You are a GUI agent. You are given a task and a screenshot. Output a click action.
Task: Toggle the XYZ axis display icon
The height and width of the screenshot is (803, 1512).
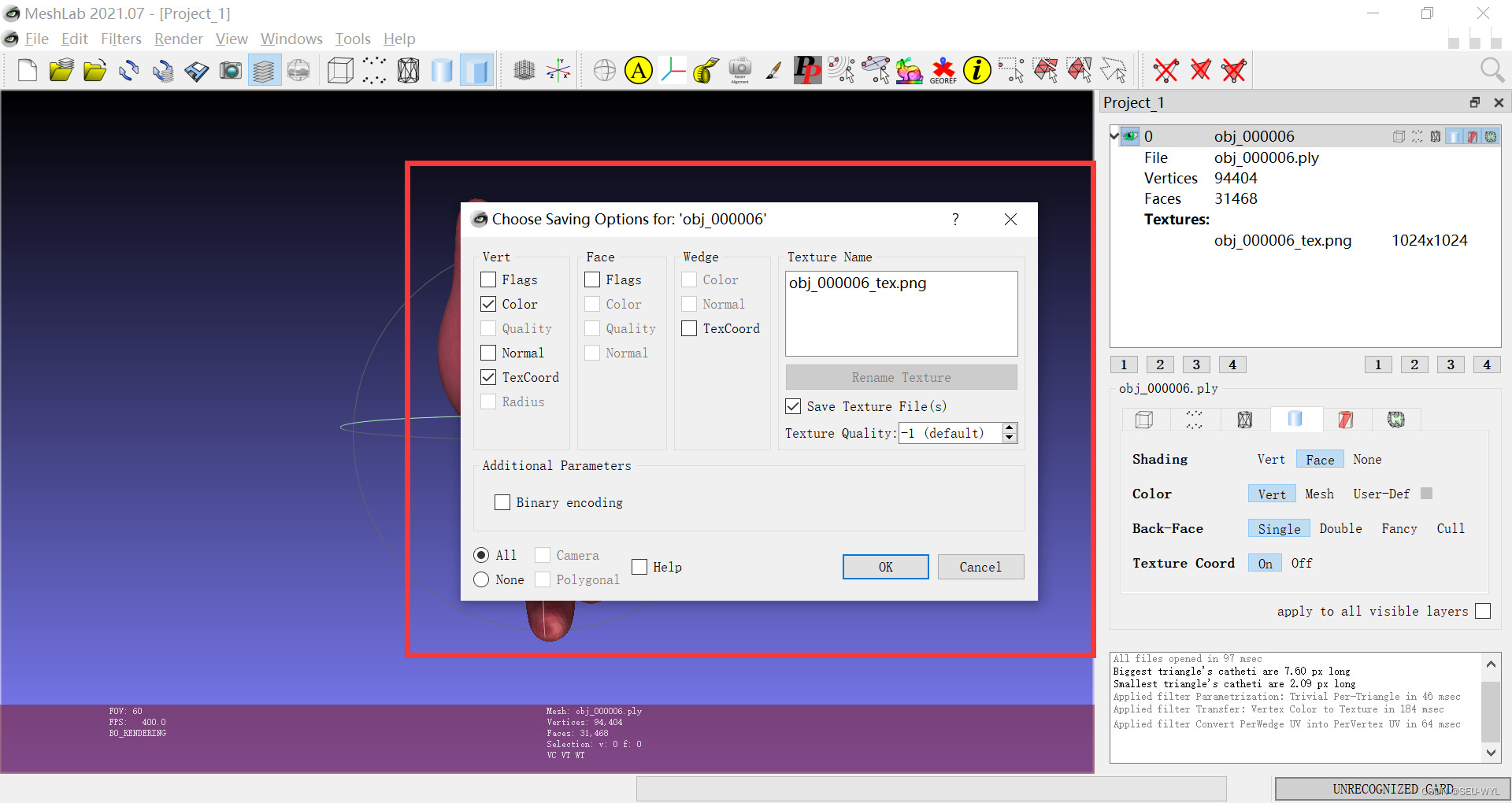coord(558,71)
